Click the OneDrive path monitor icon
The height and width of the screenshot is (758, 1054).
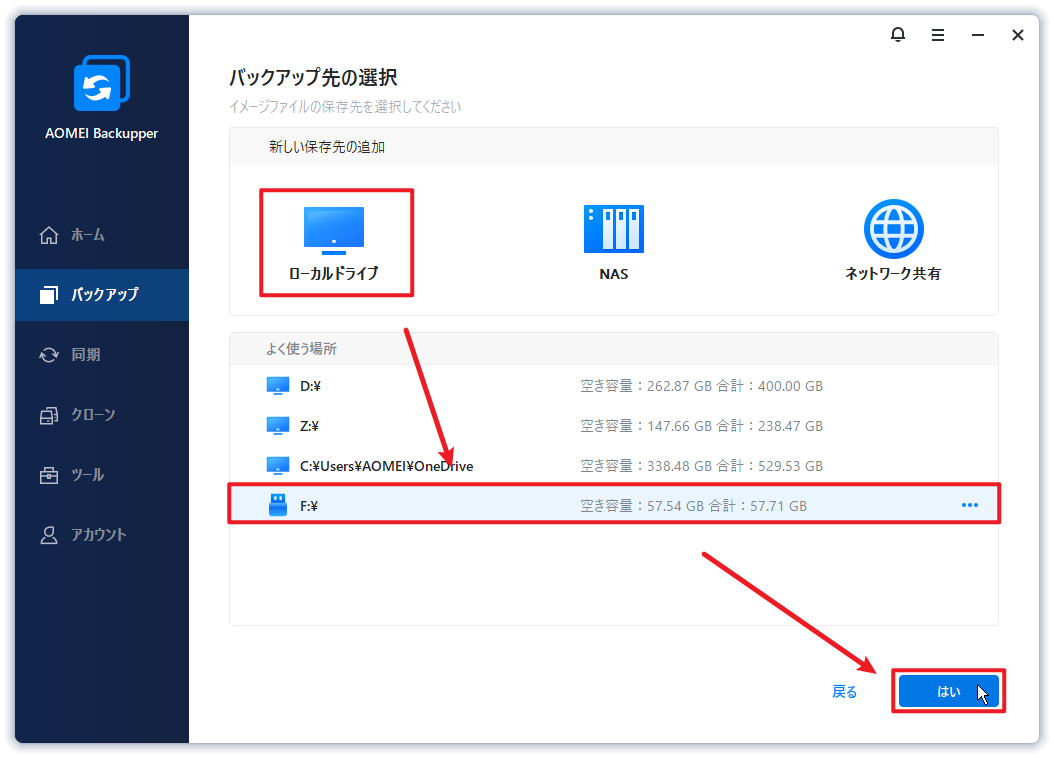coord(278,466)
